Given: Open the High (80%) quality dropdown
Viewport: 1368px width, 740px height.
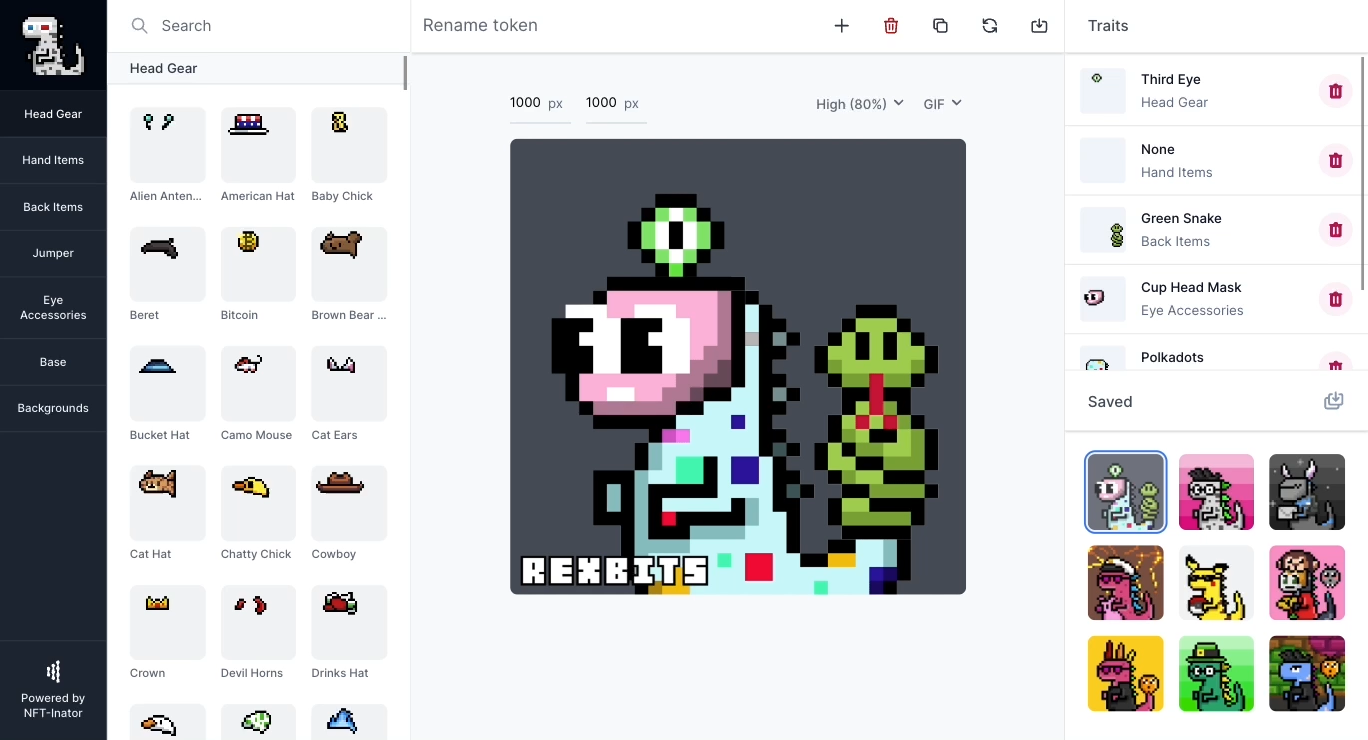Looking at the screenshot, I should [859, 104].
